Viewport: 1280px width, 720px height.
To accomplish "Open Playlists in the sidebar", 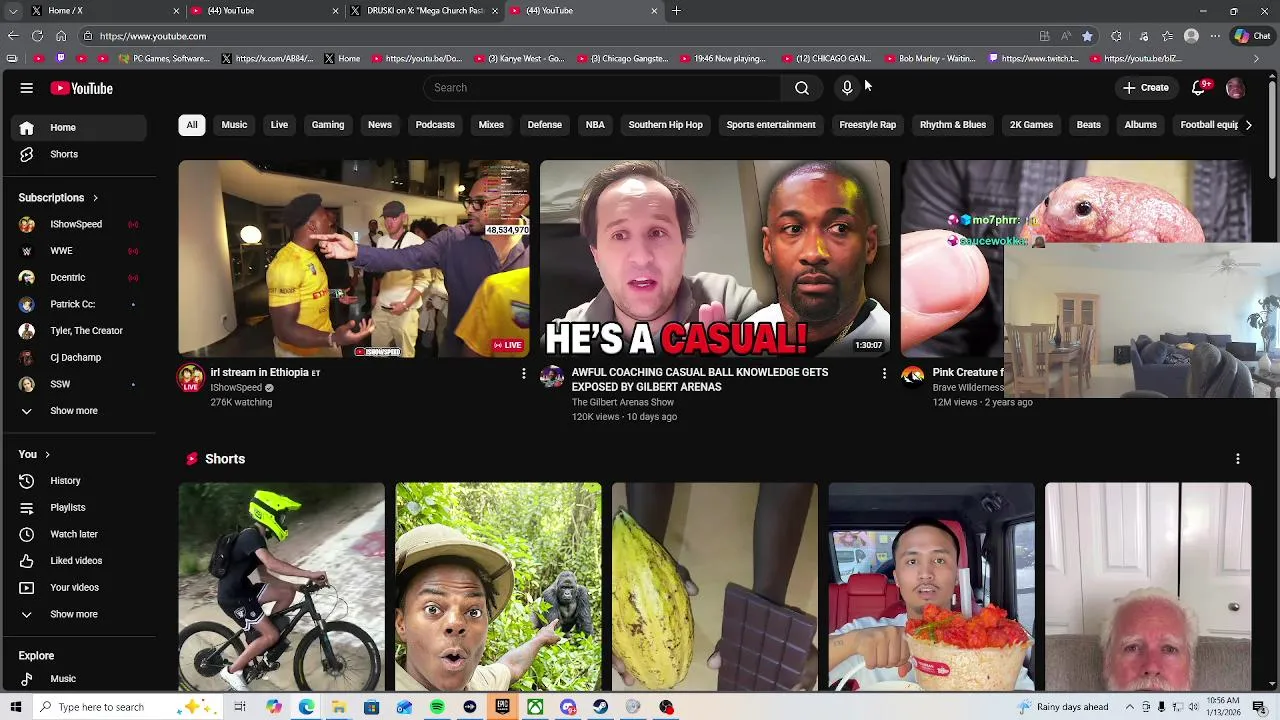I will pos(80,508).
